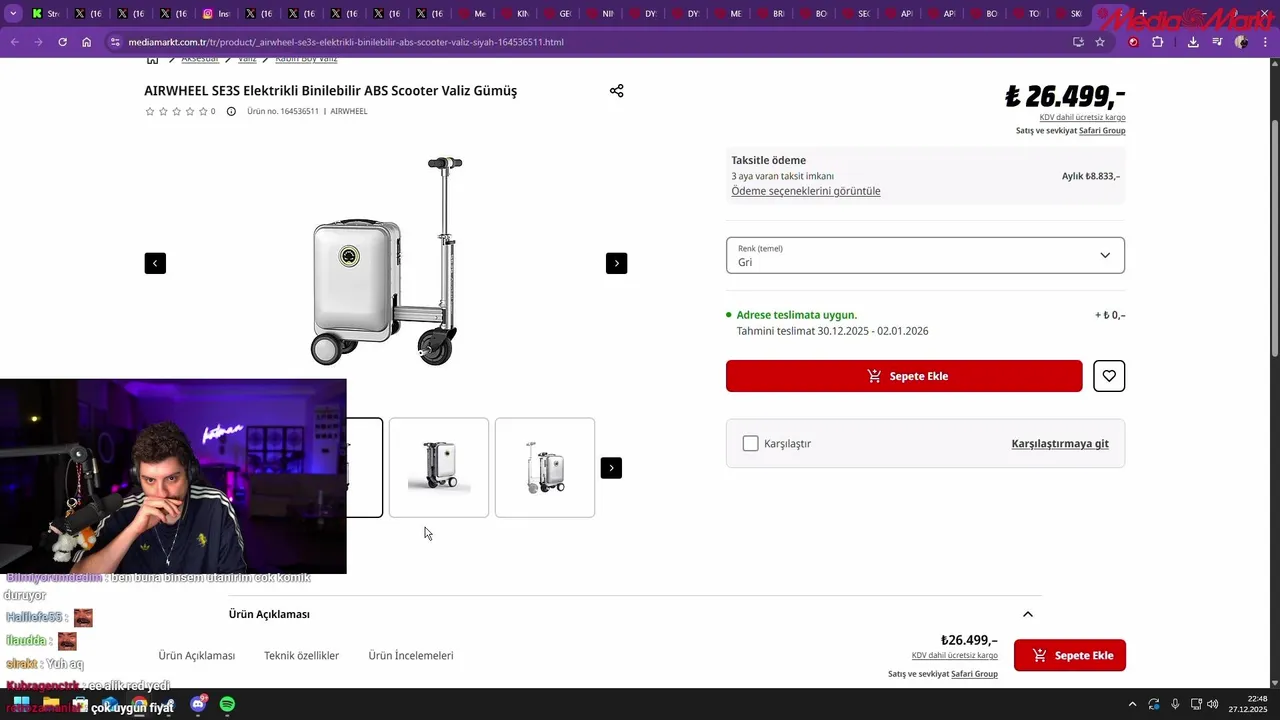Open the AIRWHEEL brand link
Image resolution: width=1280 pixels, height=720 pixels.
349,111
